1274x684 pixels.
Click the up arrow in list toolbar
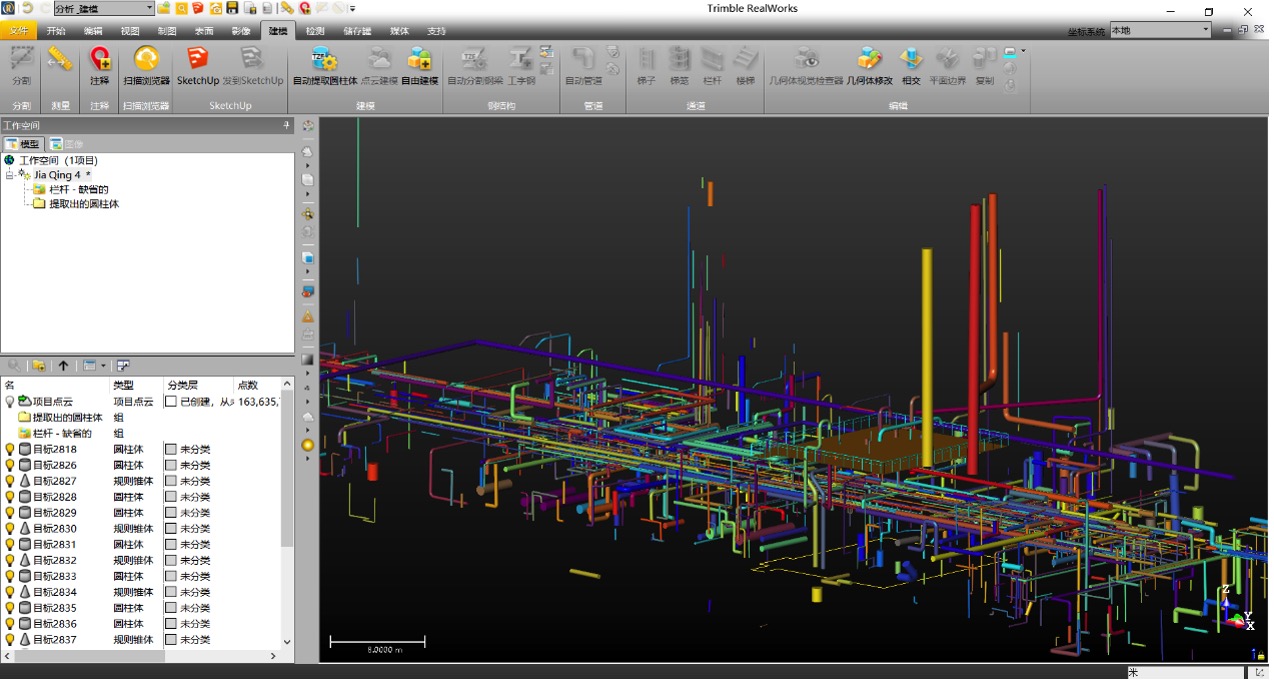63,366
